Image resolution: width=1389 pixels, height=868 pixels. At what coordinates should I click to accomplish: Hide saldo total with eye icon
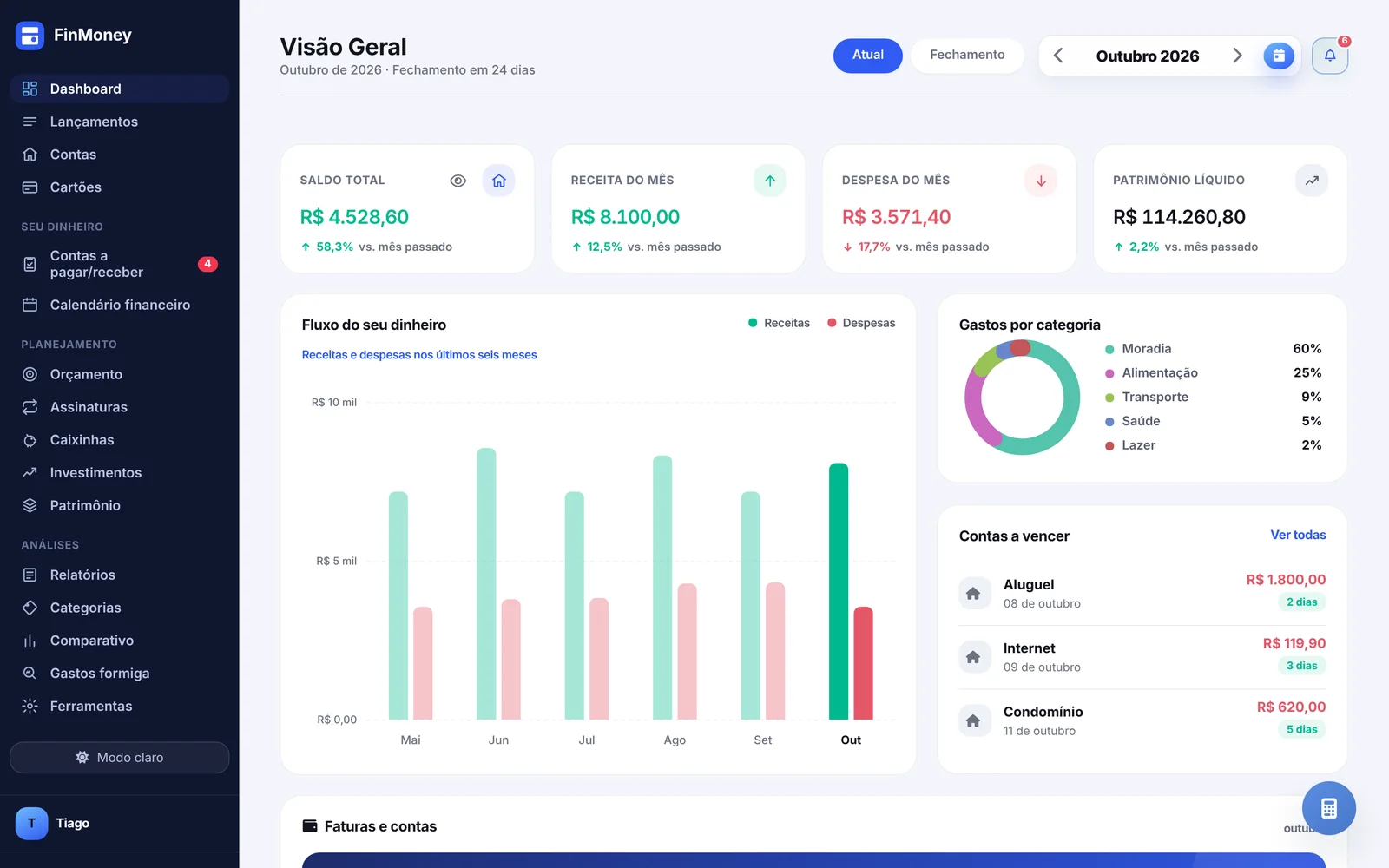pos(458,181)
